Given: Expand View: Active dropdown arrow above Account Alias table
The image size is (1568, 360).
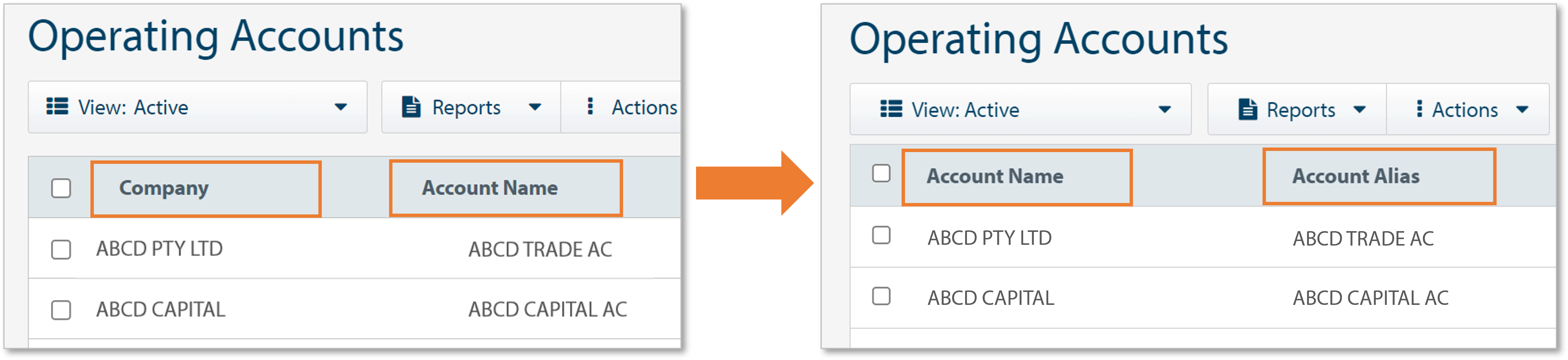Looking at the screenshot, I should [x=1165, y=109].
